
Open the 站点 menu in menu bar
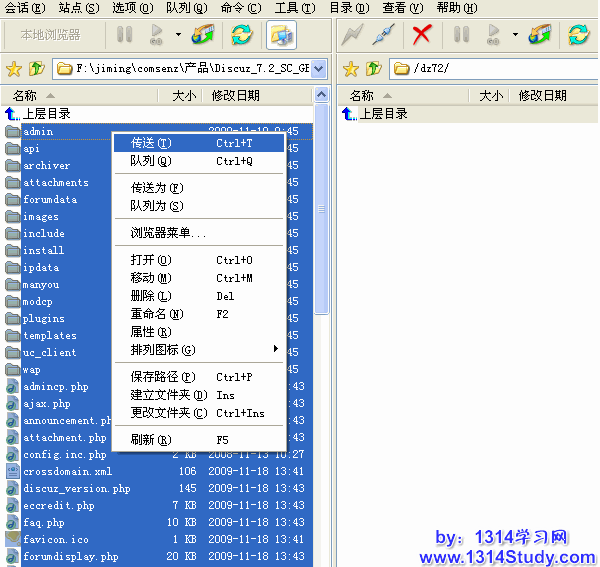point(78,8)
